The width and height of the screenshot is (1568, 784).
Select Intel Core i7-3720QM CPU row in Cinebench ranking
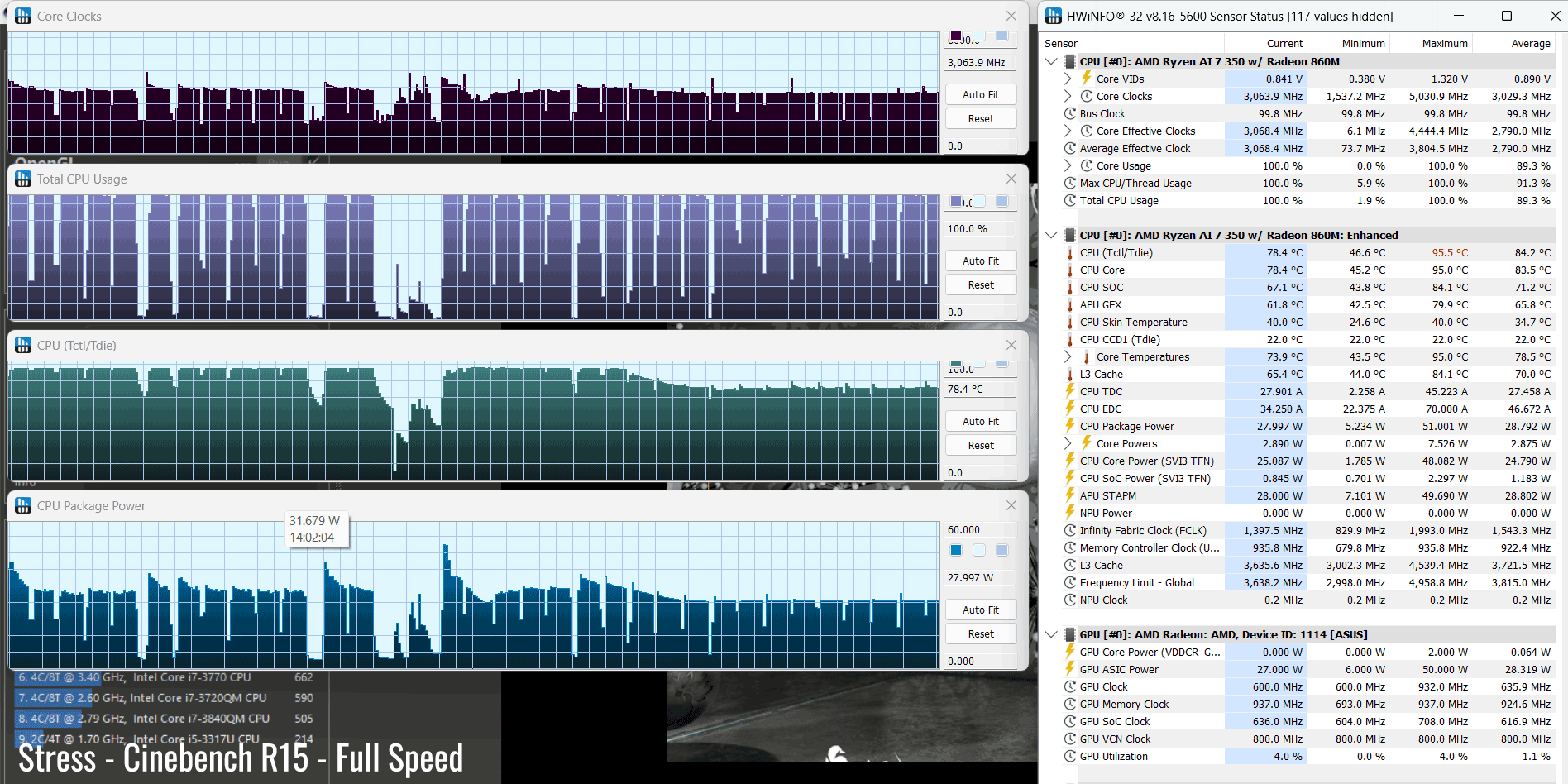[x=165, y=698]
